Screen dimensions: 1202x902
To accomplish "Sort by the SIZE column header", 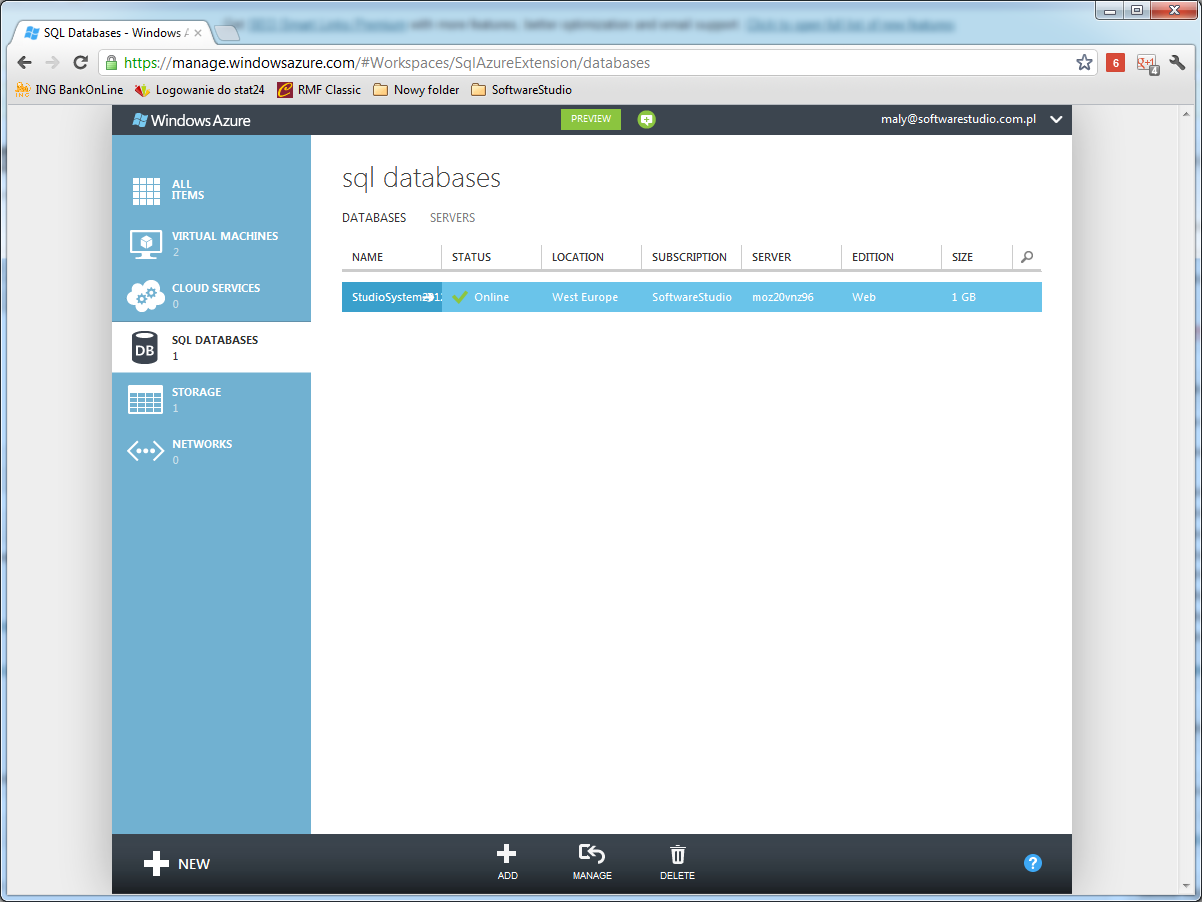I will 963,257.
